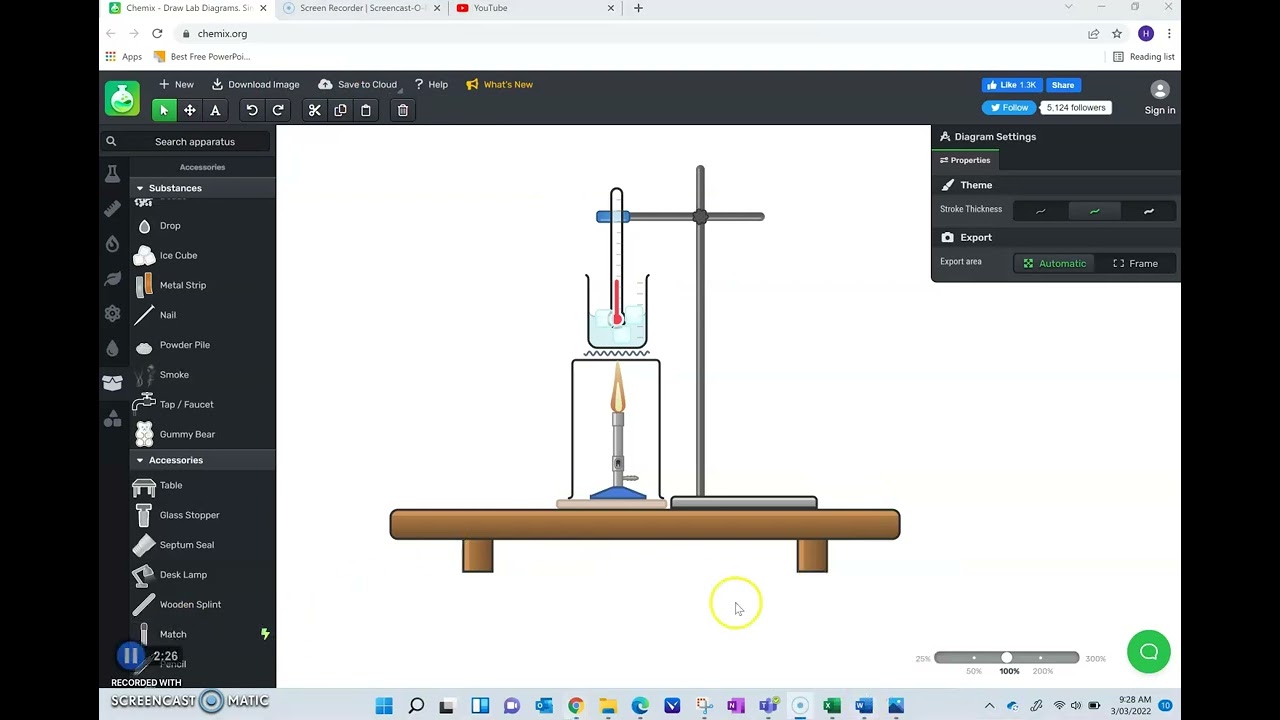This screenshot has width=1280, height=720.
Task: Open a new browser tab
Action: click(638, 8)
